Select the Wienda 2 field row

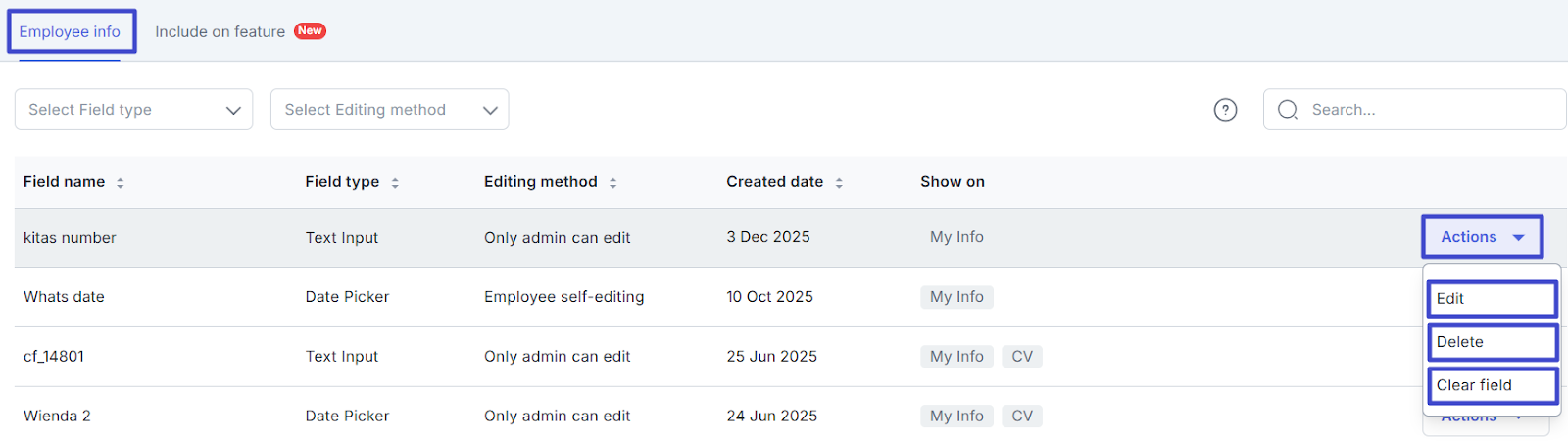pos(57,416)
